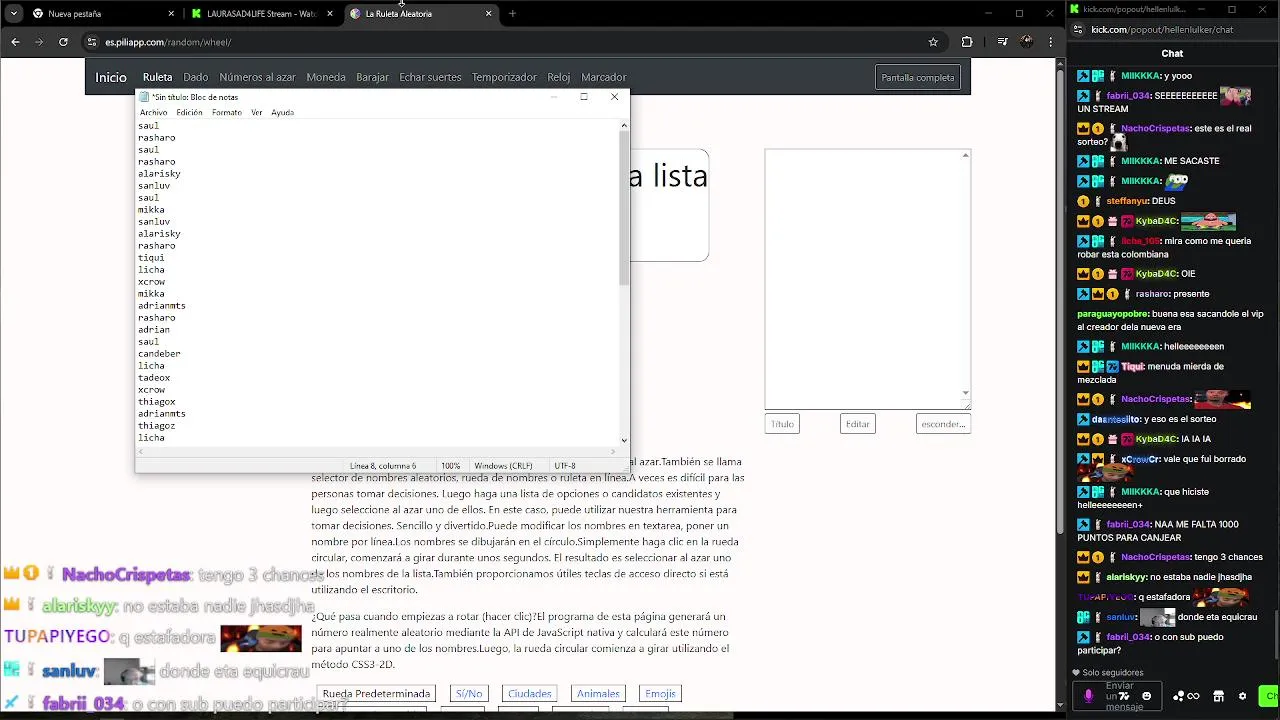This screenshot has width=1280, height=720.
Task: Open the Reloj page
Action: (559, 77)
